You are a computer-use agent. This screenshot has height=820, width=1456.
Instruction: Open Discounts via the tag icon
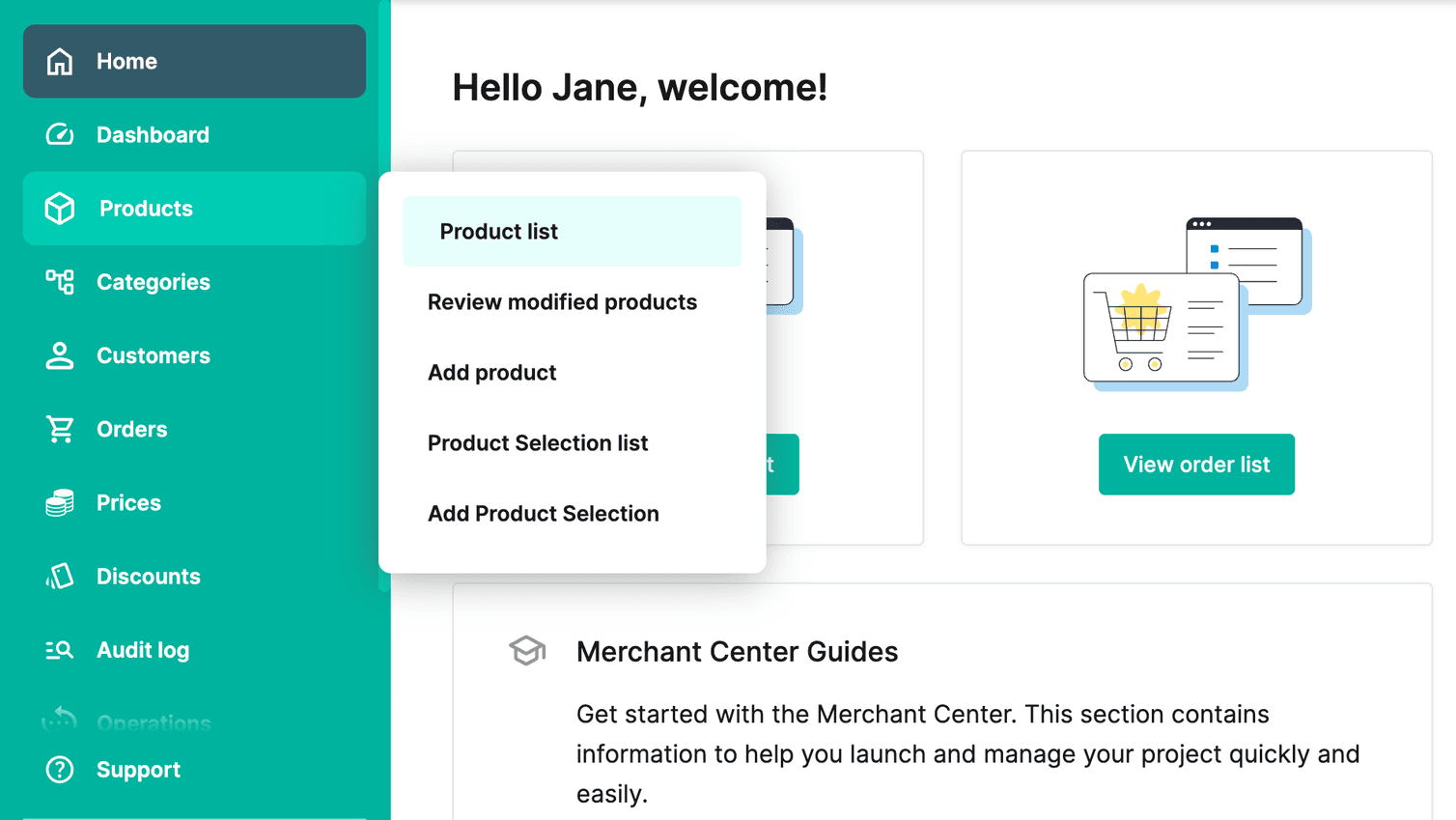59,576
